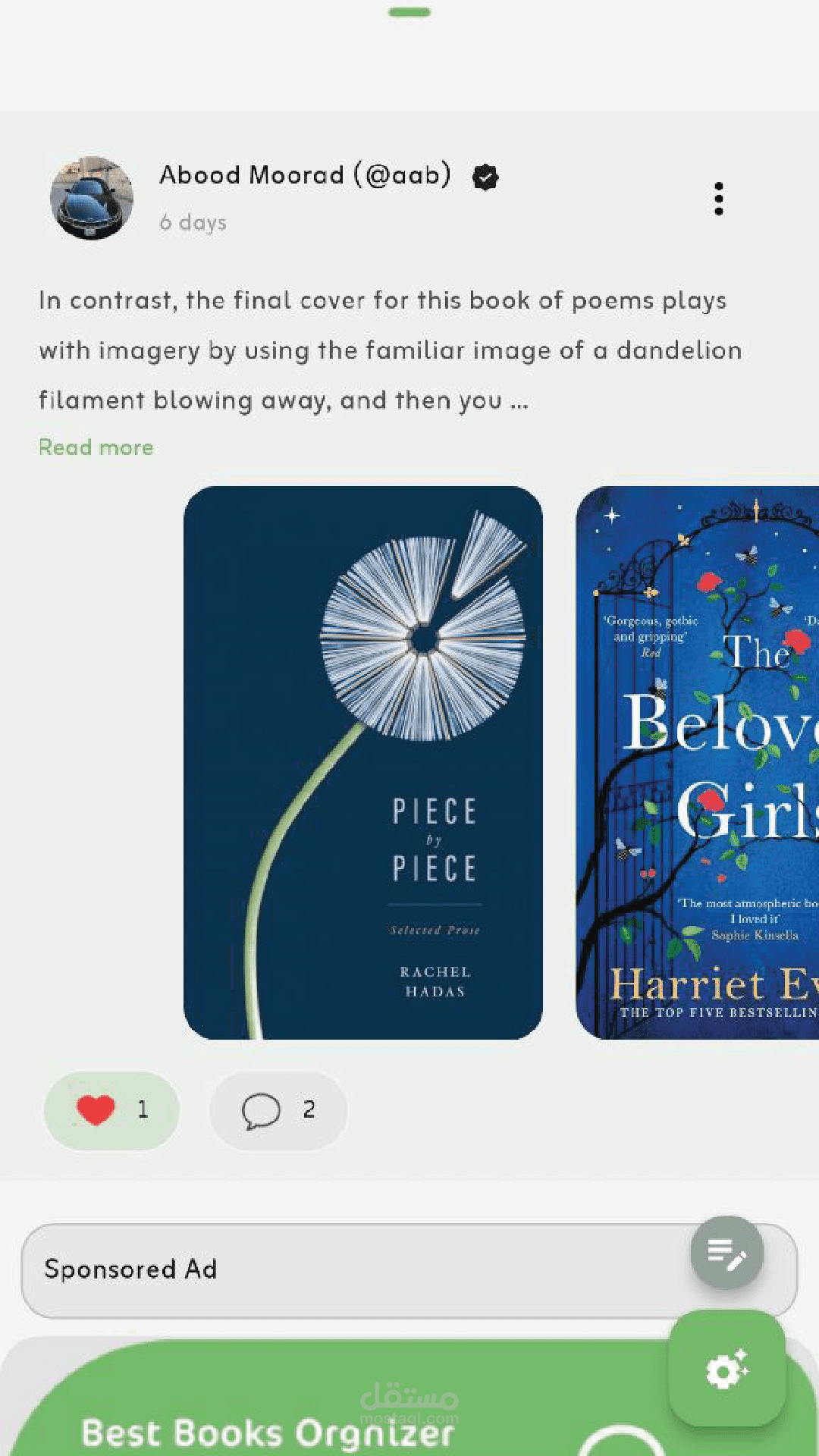Tap the comment count number 2

(x=309, y=1110)
